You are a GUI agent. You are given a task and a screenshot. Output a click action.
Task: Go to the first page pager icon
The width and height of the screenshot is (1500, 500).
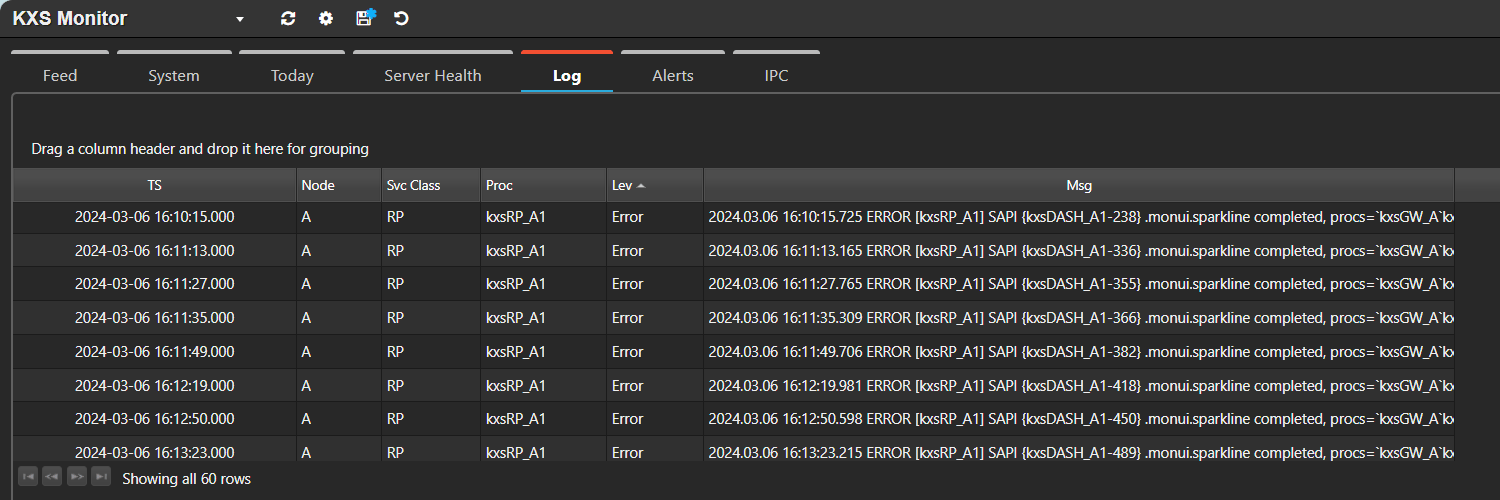tap(28, 477)
